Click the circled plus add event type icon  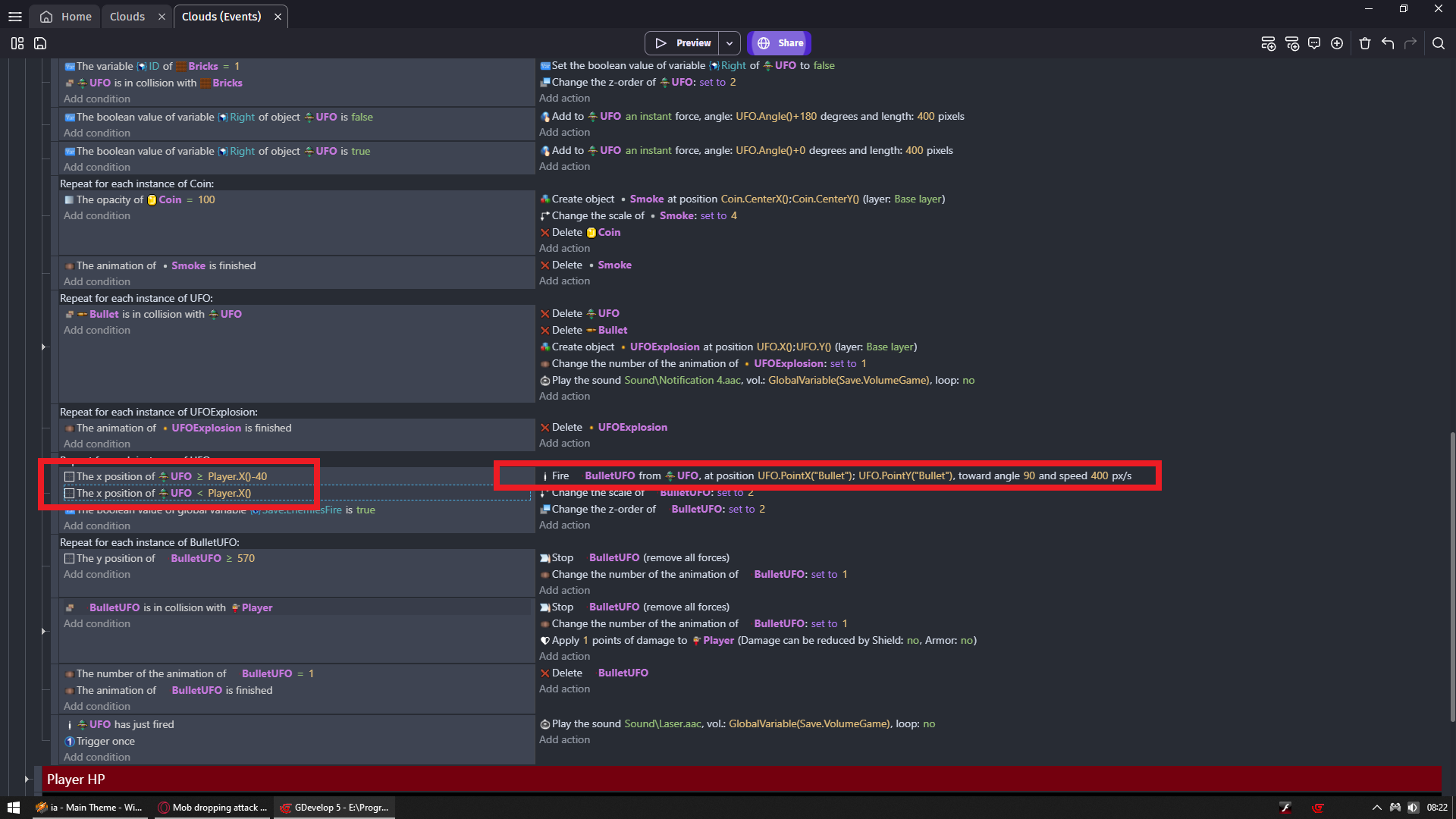tap(1337, 43)
